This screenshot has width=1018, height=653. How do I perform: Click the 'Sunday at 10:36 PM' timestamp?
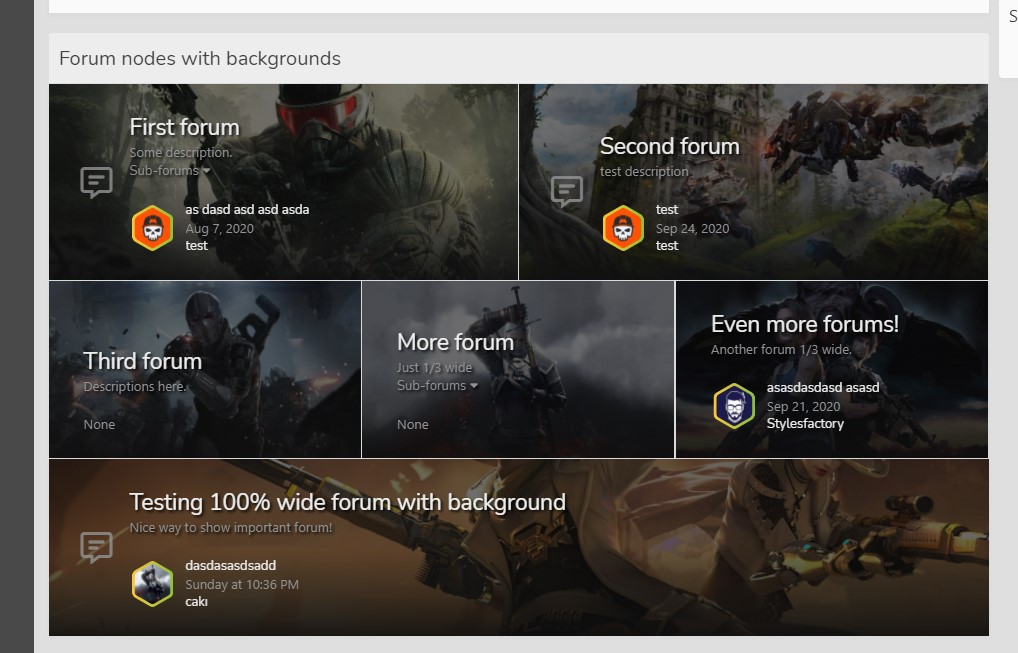[242, 584]
